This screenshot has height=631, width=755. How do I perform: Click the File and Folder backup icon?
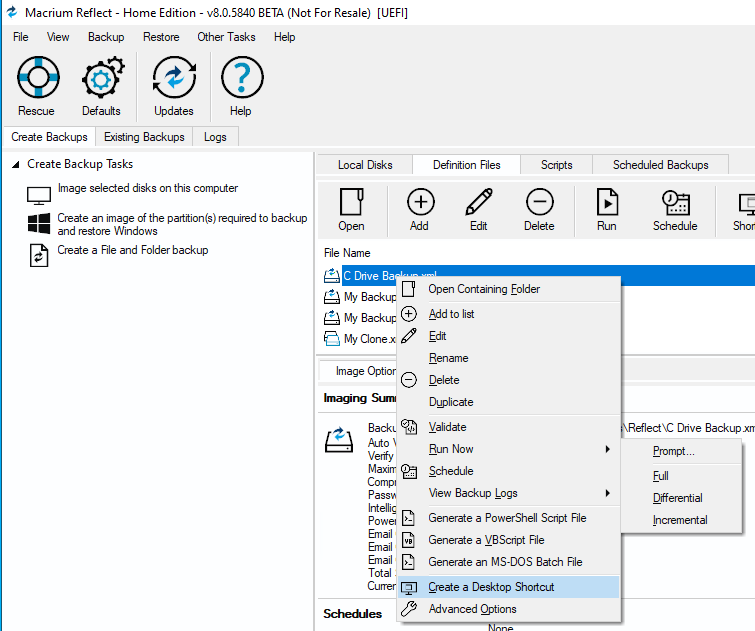[x=39, y=255]
